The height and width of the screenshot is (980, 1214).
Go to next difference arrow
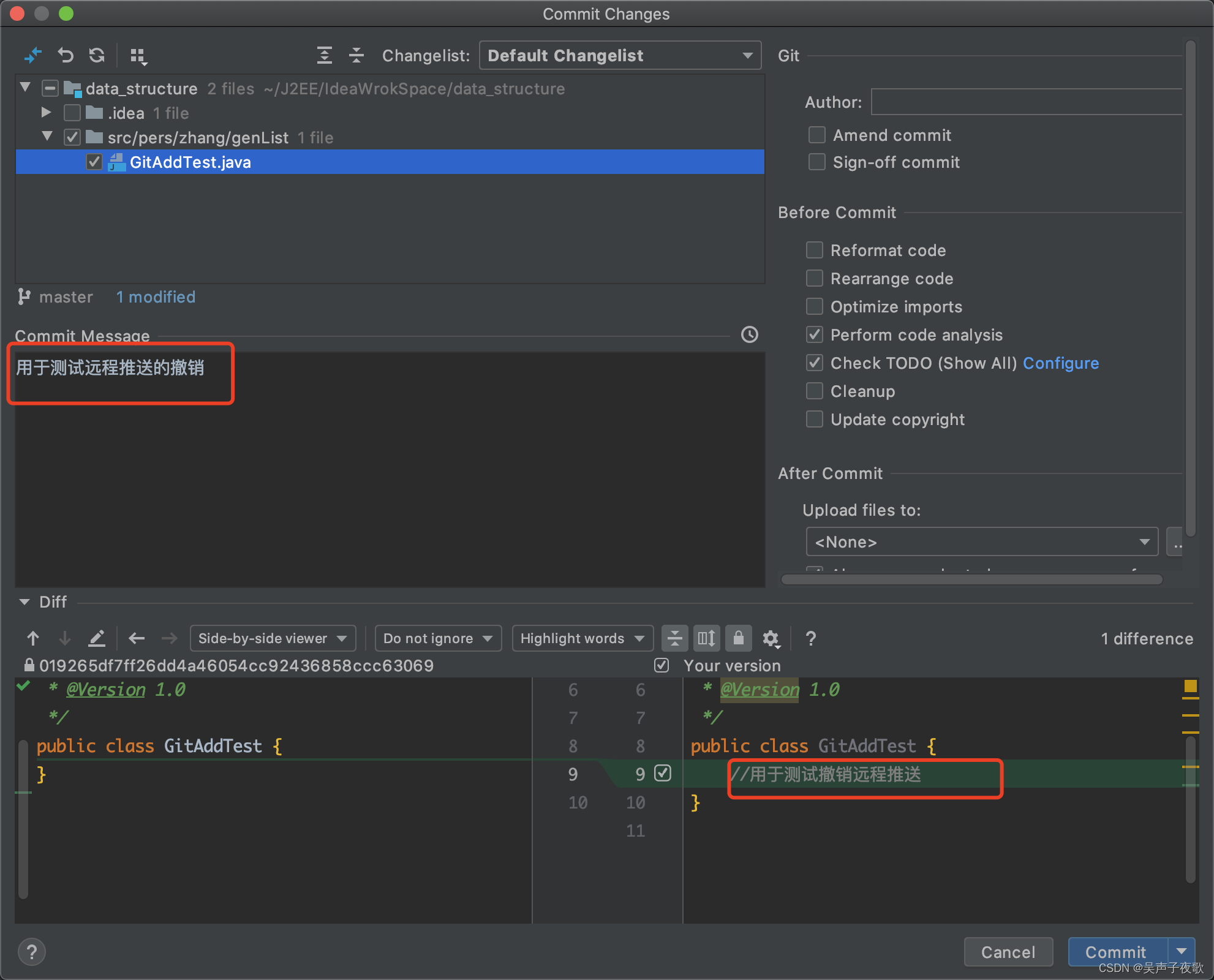point(65,638)
